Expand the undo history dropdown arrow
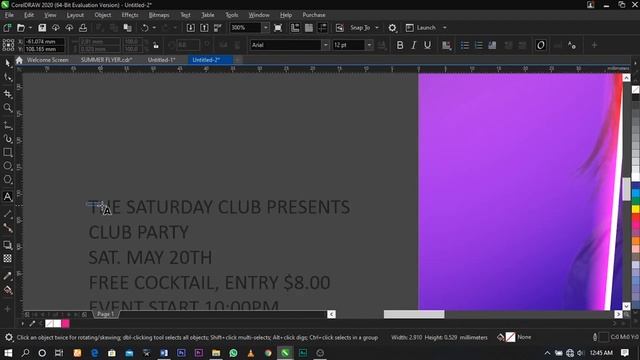The image size is (640, 360). pos(154,28)
